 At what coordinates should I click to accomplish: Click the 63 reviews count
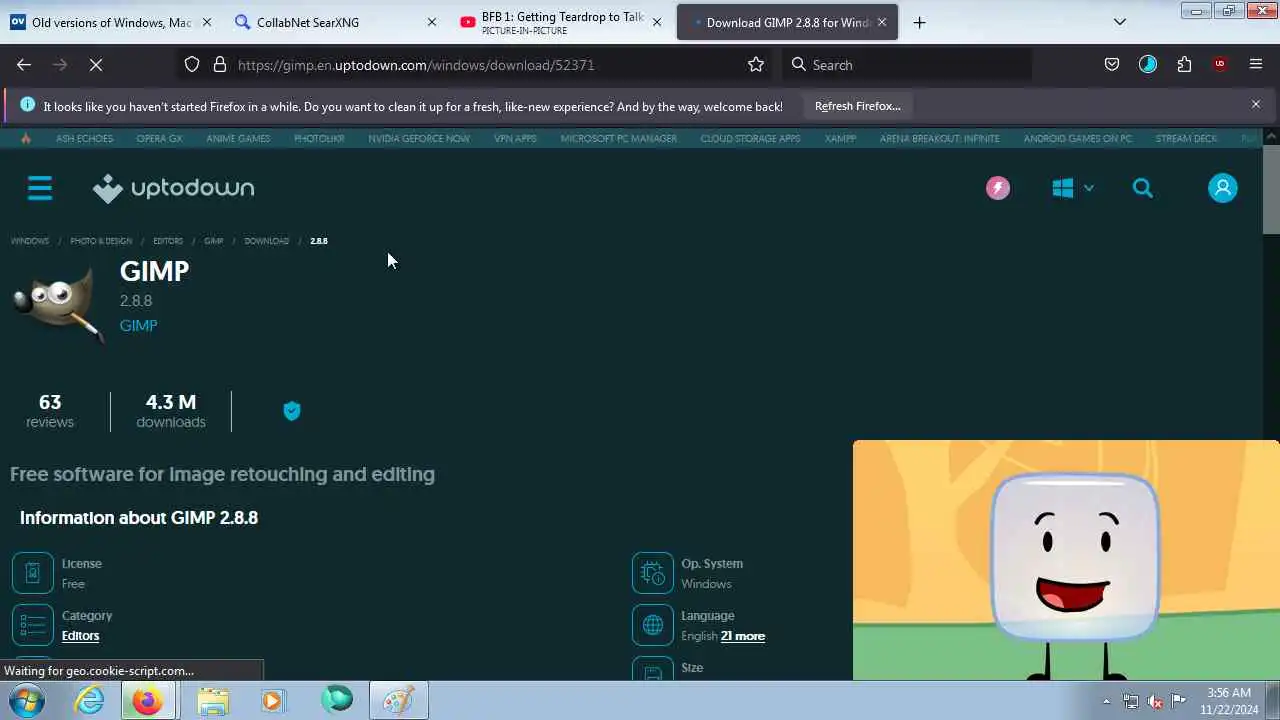[x=50, y=411]
